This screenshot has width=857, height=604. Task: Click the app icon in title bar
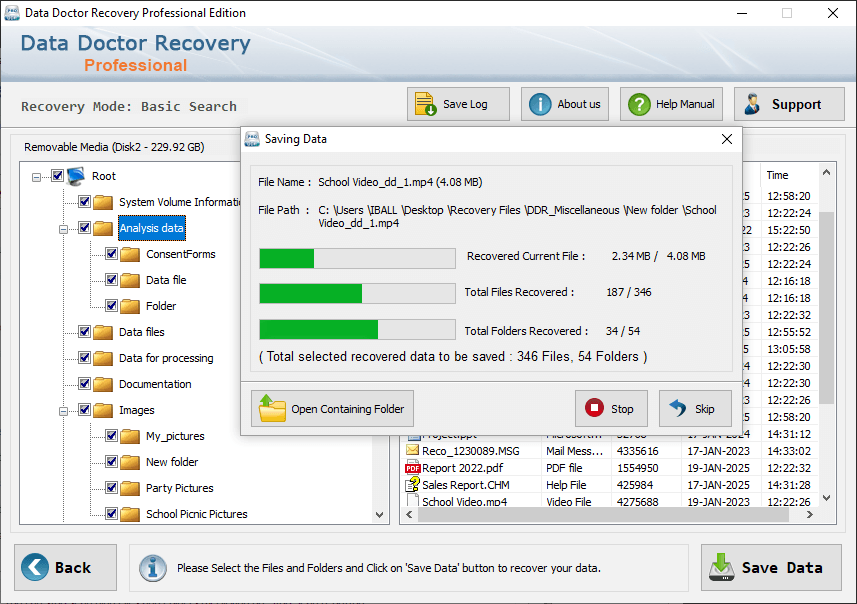[12, 13]
